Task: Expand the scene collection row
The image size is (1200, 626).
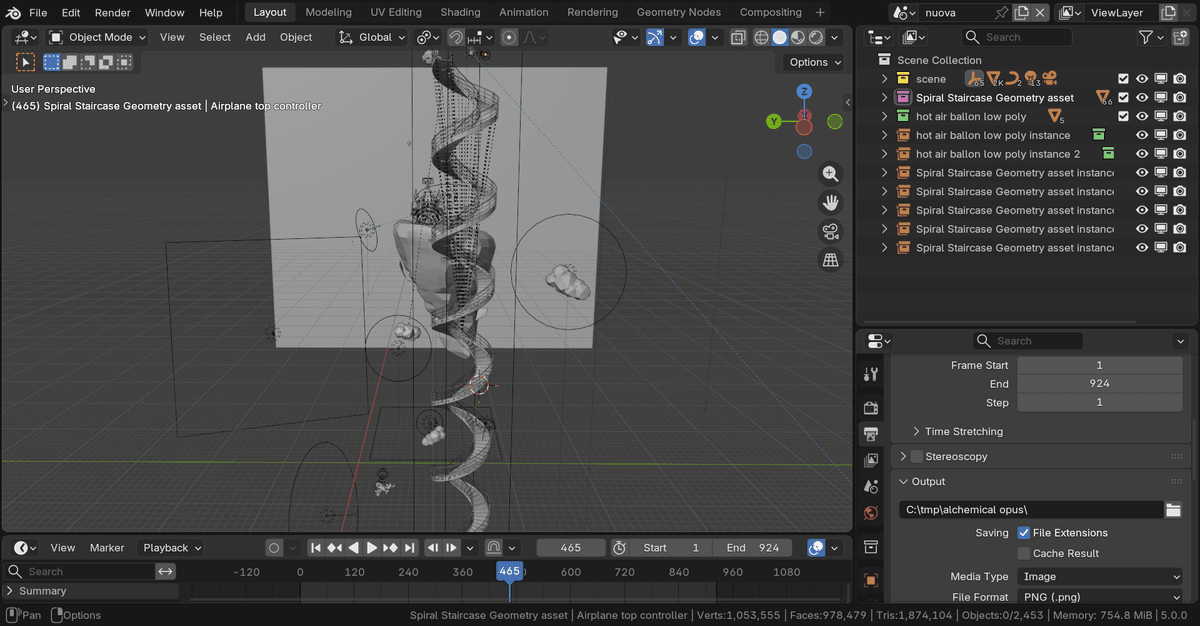Action: tap(884, 79)
